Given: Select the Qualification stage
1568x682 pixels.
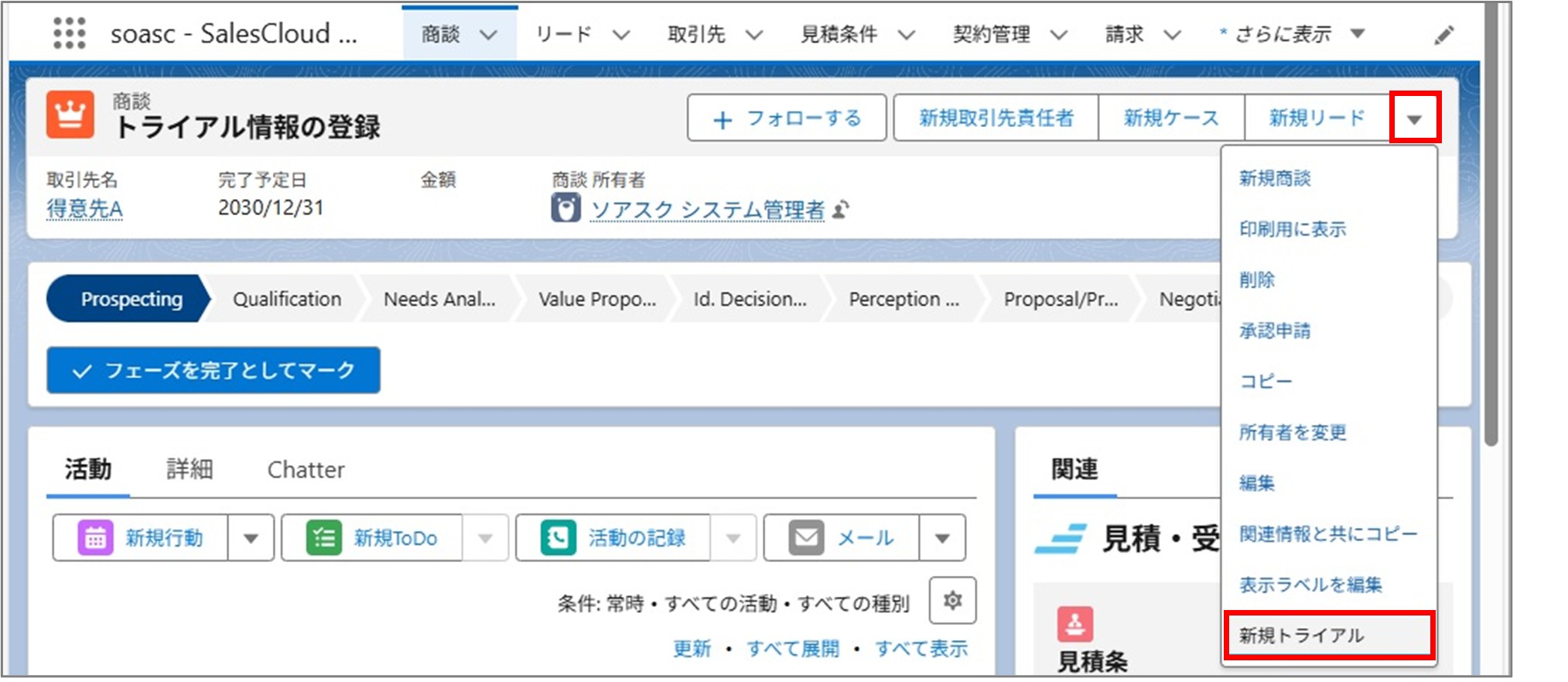Looking at the screenshot, I should 286,299.
